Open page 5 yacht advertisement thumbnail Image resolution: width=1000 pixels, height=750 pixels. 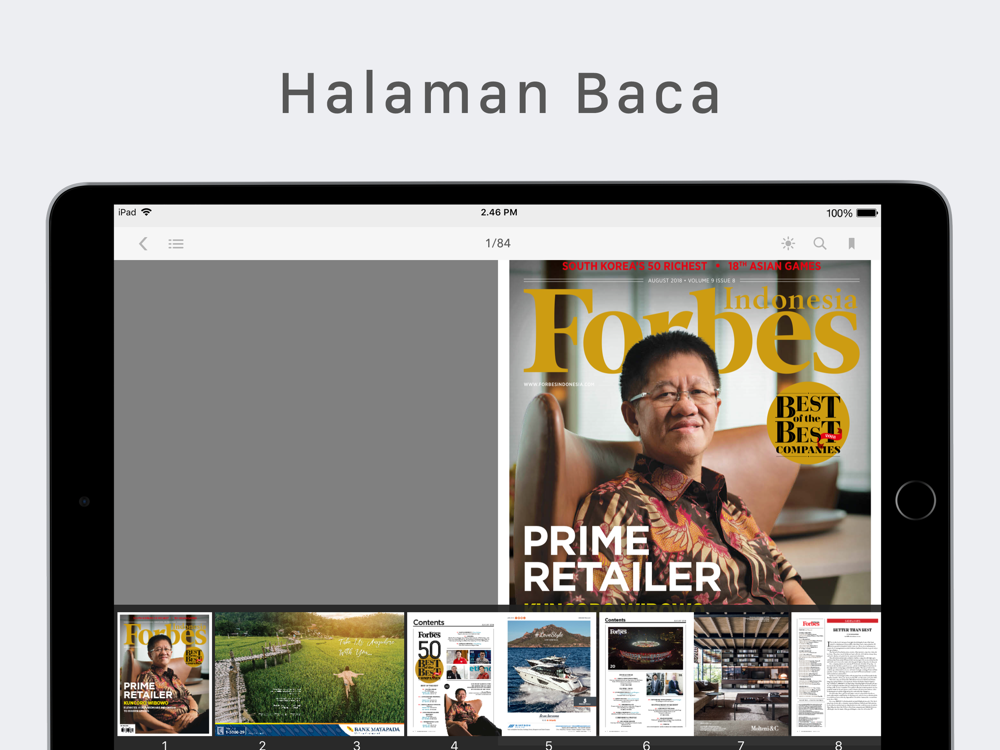point(549,675)
